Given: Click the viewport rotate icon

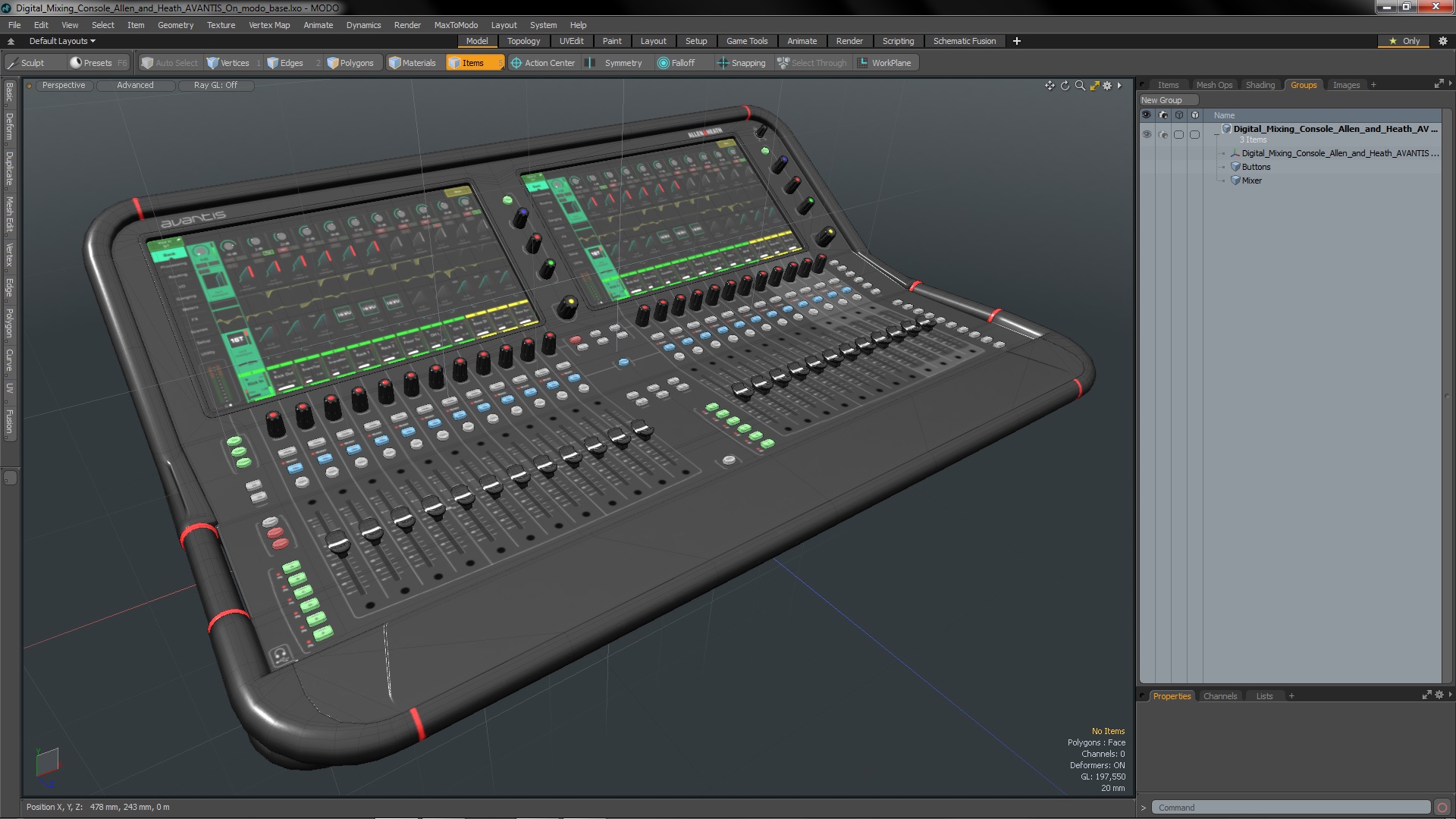Looking at the screenshot, I should (1065, 86).
